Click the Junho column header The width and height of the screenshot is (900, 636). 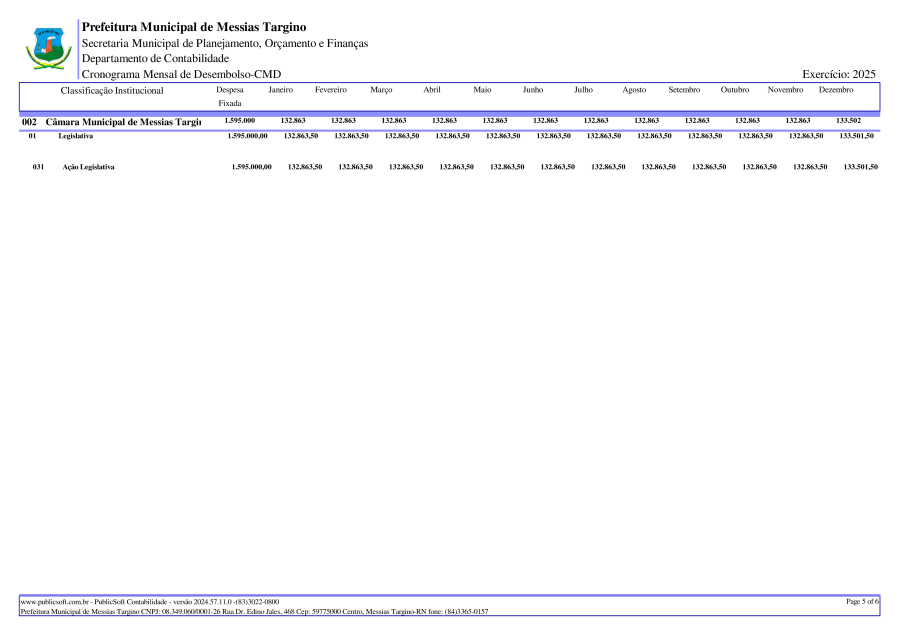pos(532,90)
